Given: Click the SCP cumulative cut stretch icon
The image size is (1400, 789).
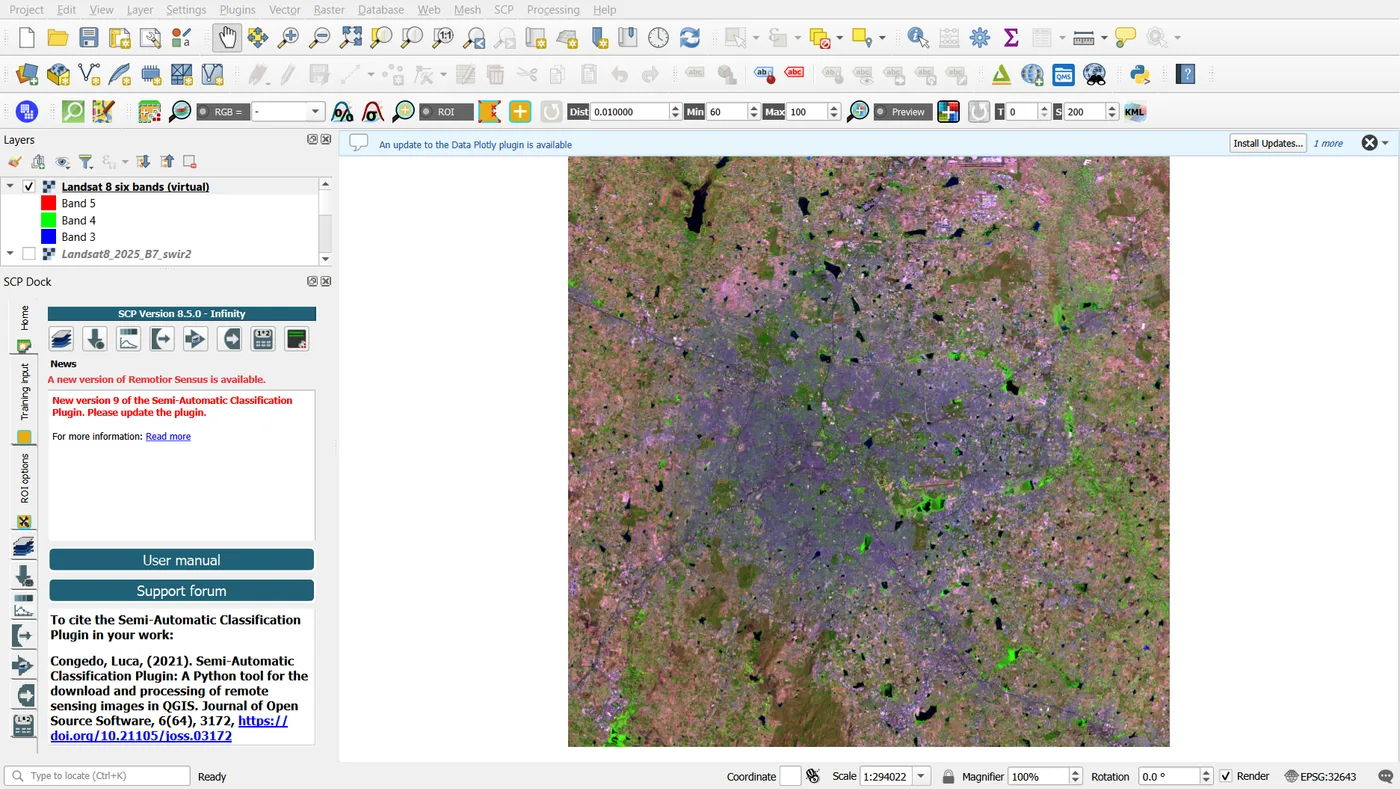Looking at the screenshot, I should click(342, 112).
